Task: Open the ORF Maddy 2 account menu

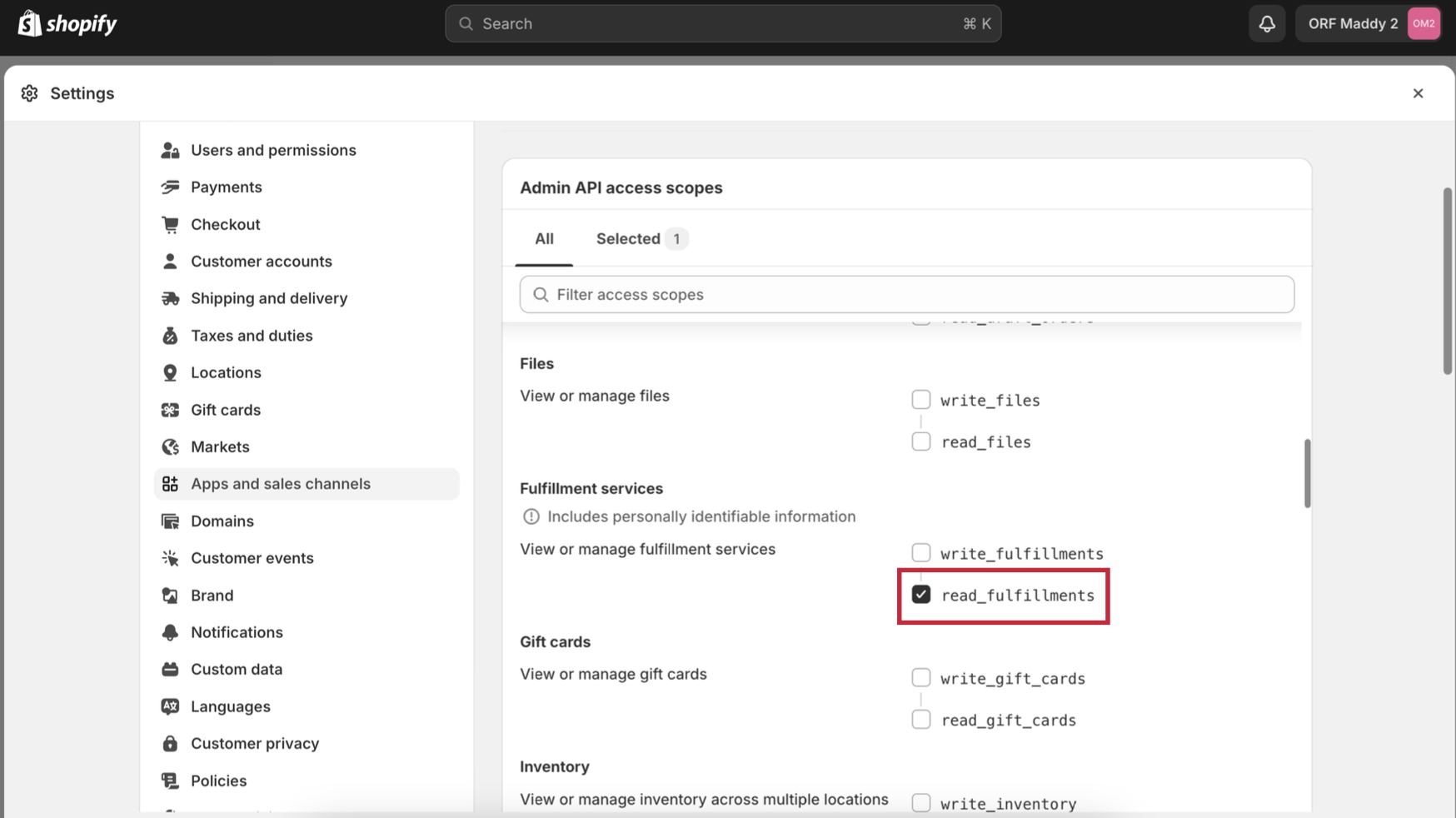Action: pyautogui.click(x=1369, y=23)
